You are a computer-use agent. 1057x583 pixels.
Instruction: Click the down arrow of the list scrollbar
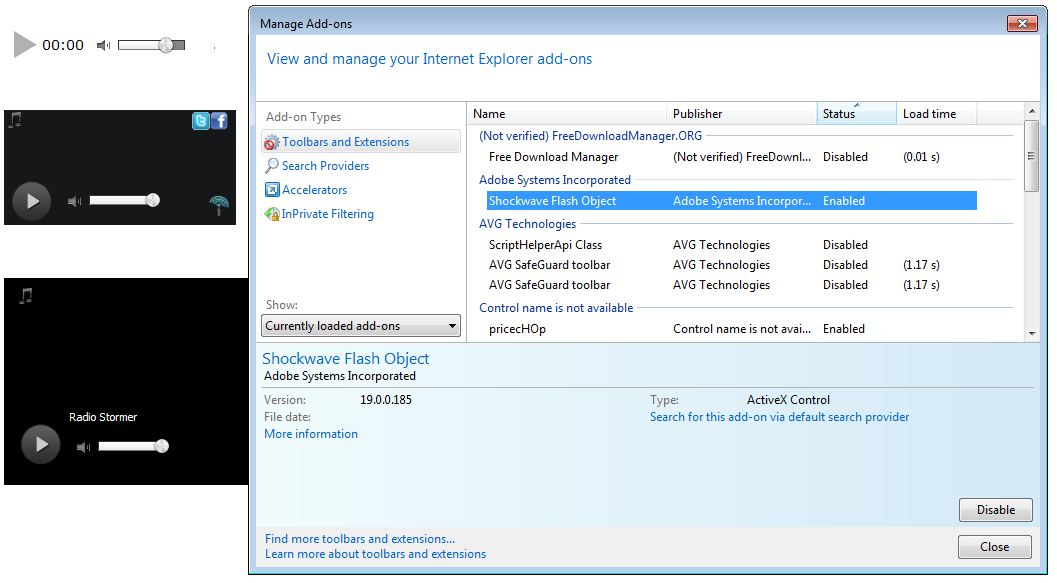(x=1032, y=333)
